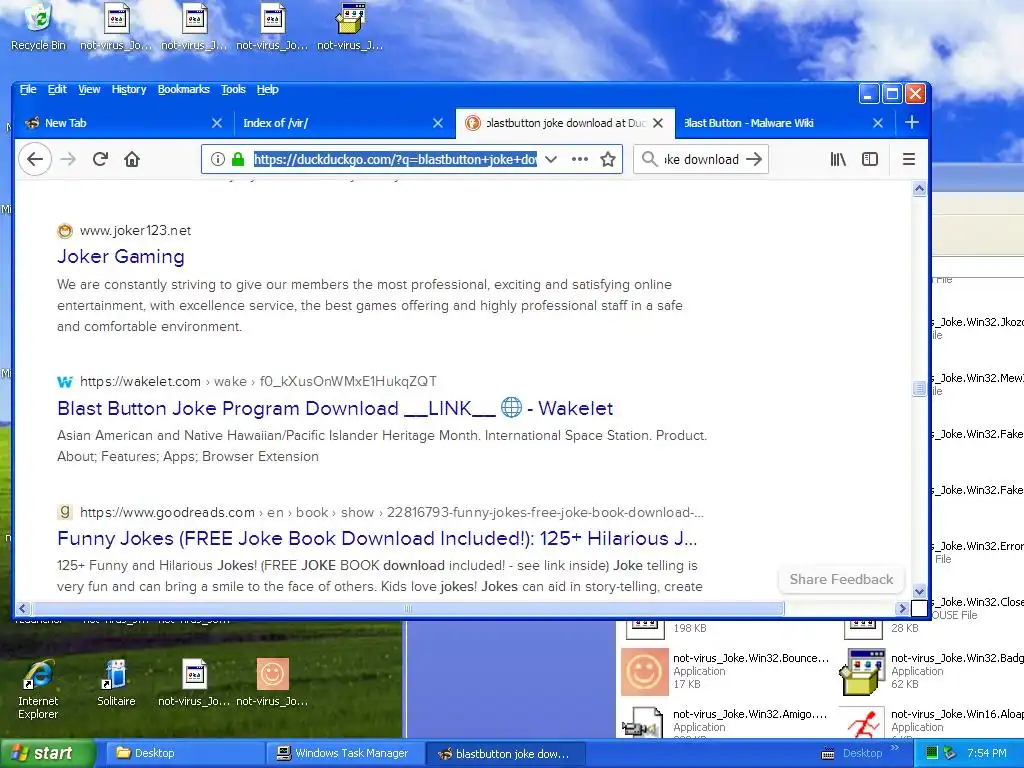Open the Firefox hamburger menu
This screenshot has height=768, width=1024.
908,159
